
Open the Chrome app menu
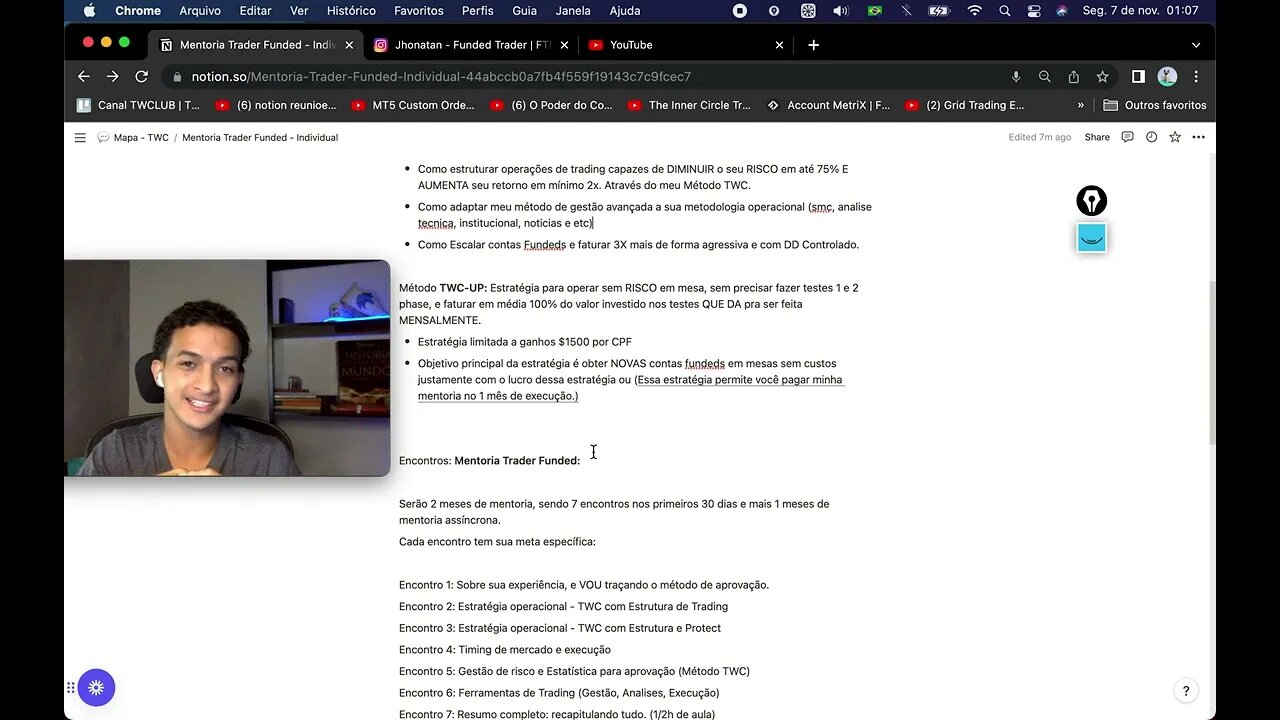pyautogui.click(x=138, y=11)
